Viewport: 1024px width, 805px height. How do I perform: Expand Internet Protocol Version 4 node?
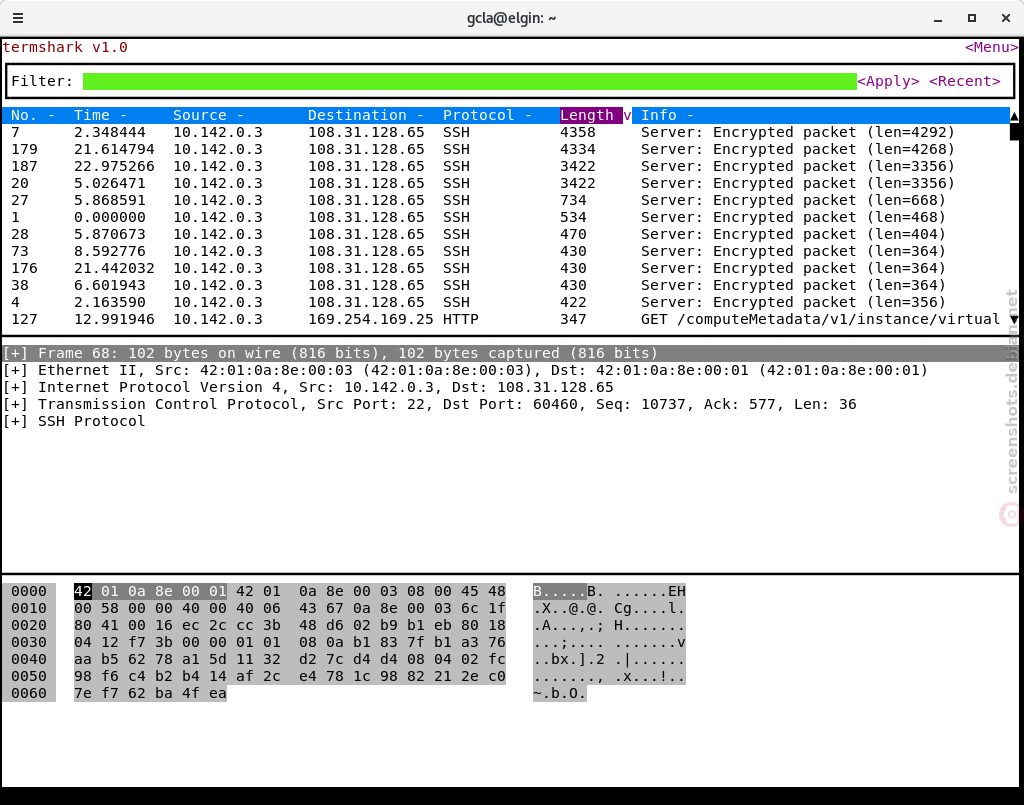[x=15, y=387]
